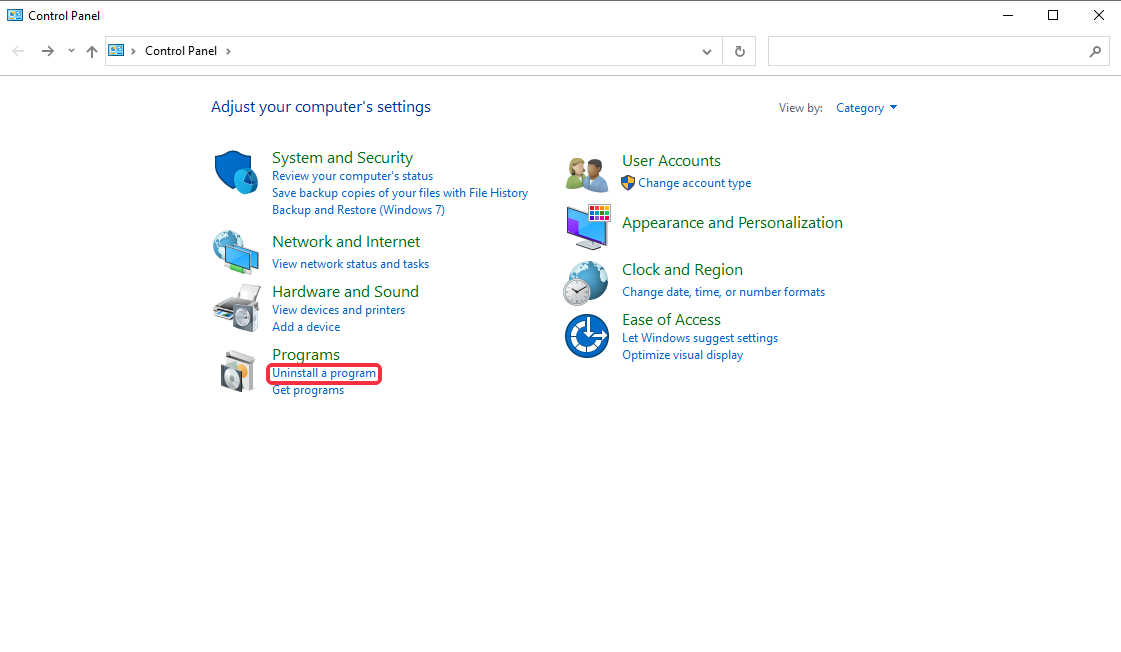1121x652 pixels.
Task: Open the User Accounts people icon
Action: [x=586, y=174]
